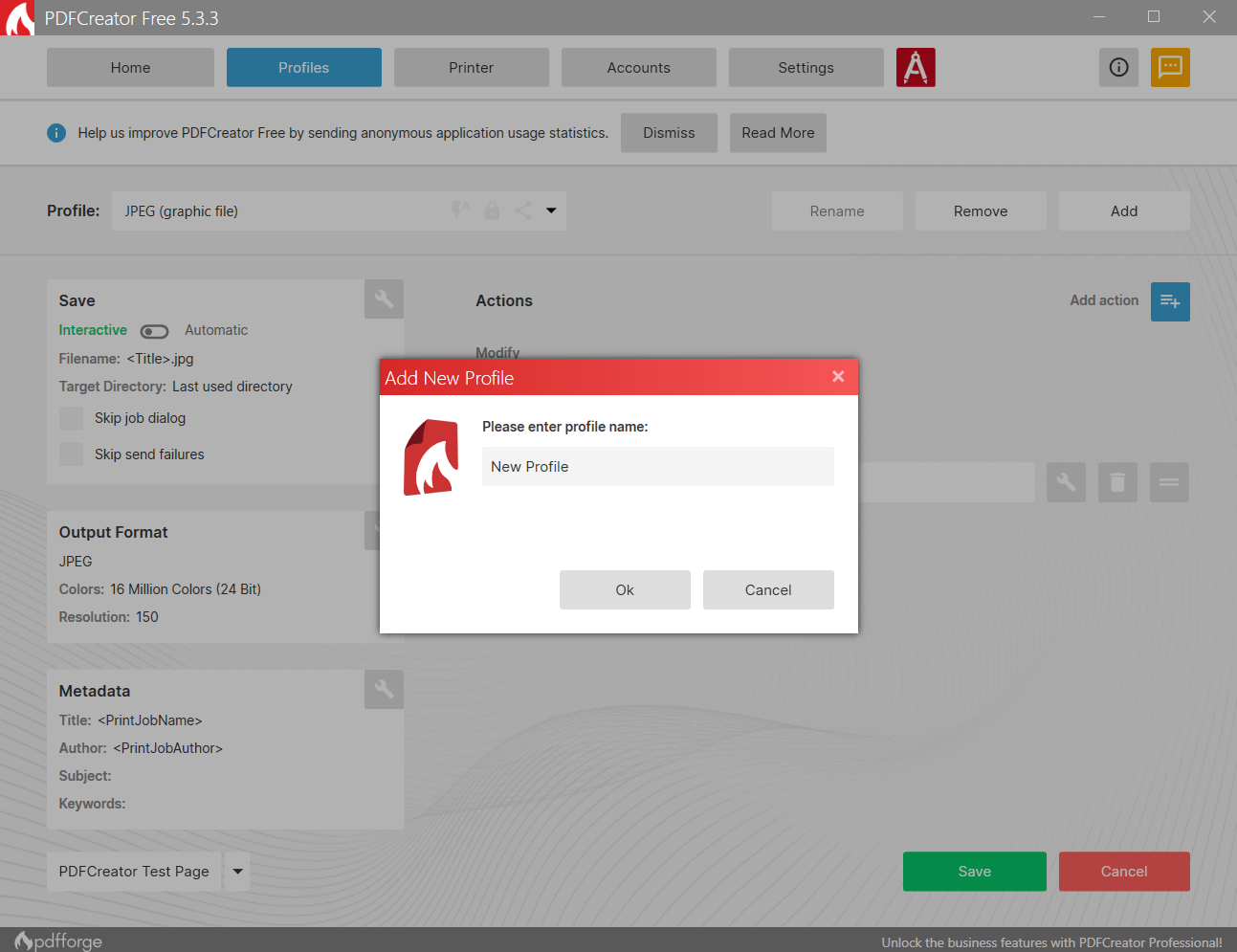This screenshot has width=1237, height=952.
Task: Click the green Save button
Action: (x=975, y=872)
